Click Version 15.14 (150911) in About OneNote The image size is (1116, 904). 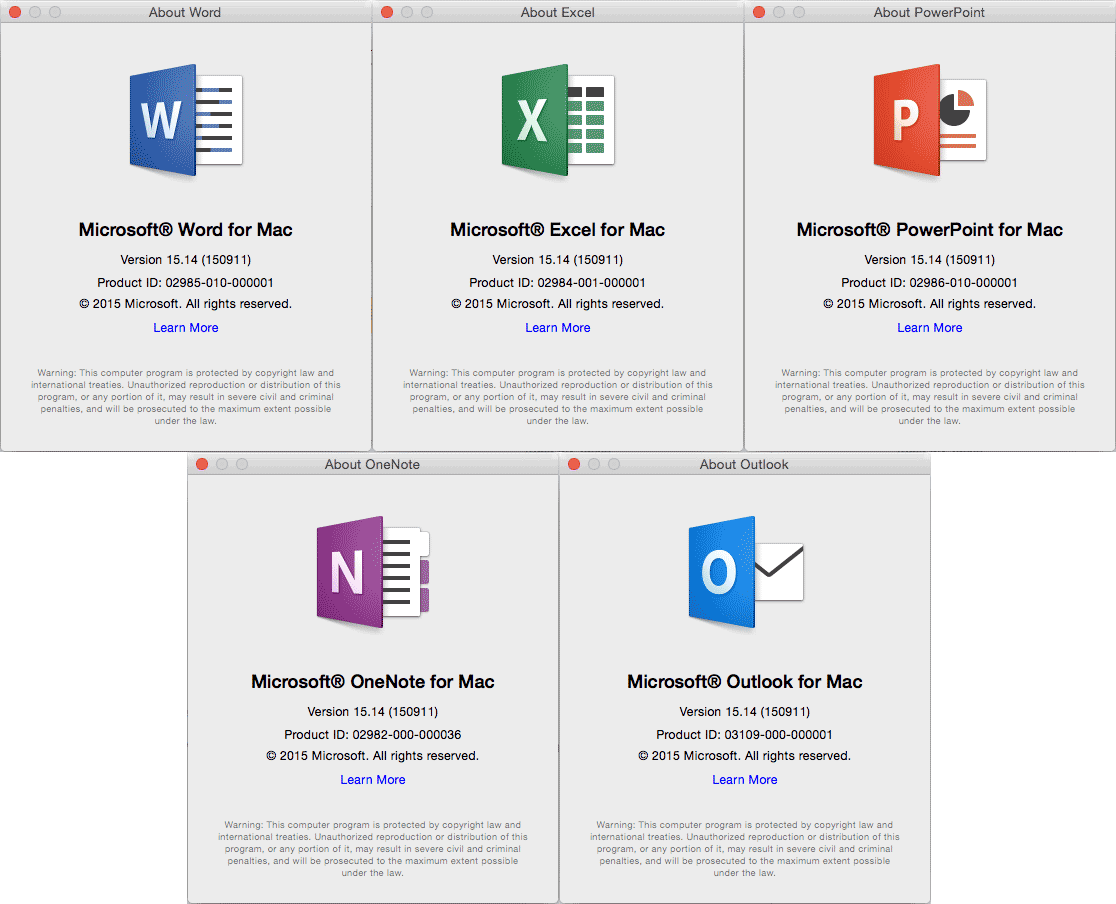tap(373, 712)
